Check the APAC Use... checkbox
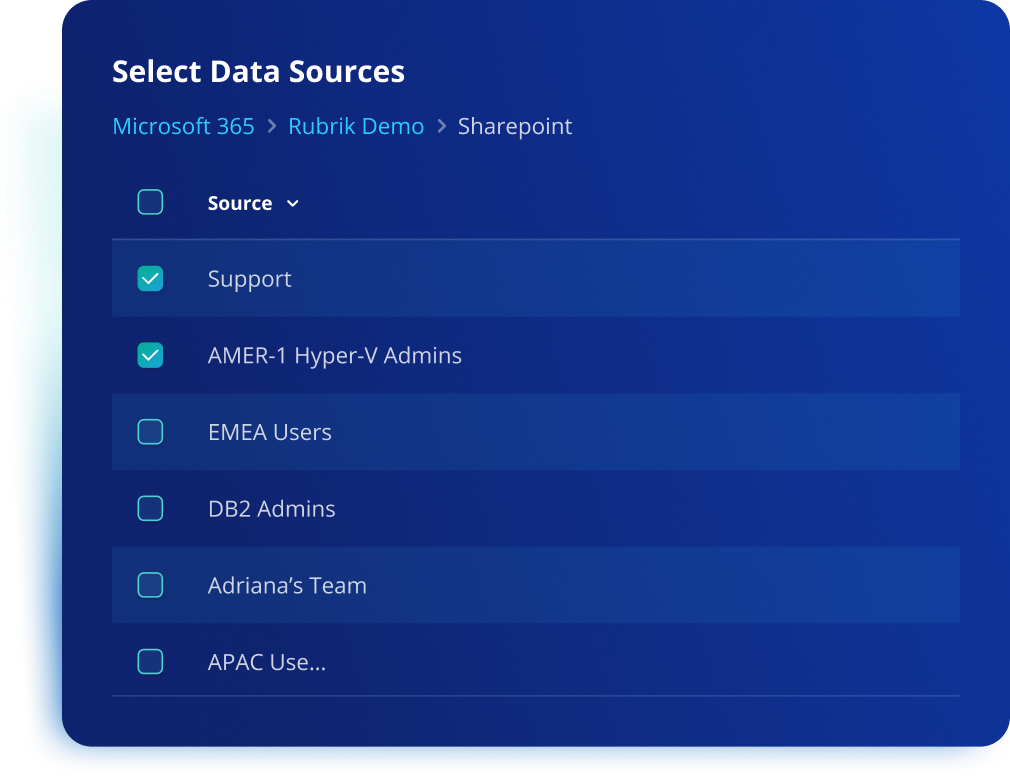The image size is (1010, 776). [x=150, y=662]
